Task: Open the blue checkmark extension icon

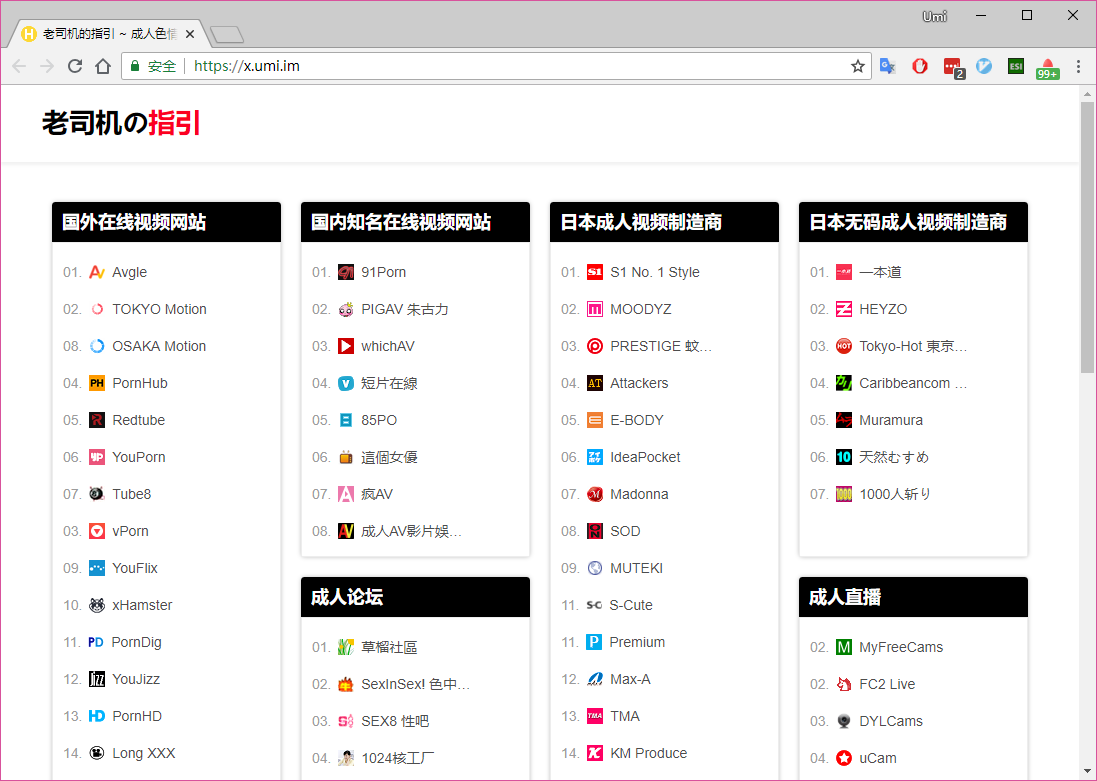Action: [984, 66]
